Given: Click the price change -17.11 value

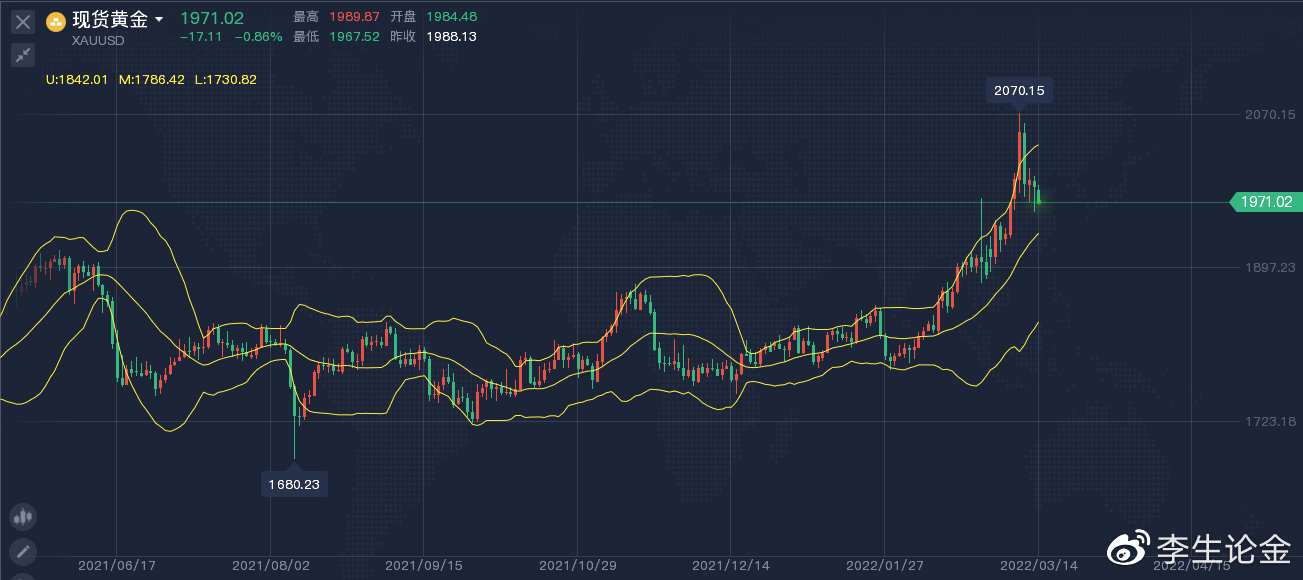Looking at the screenshot, I should (200, 36).
